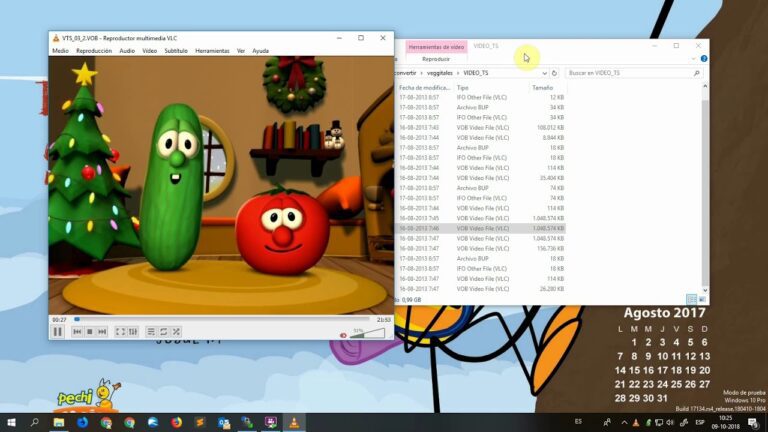Open the Reproducir tab in Explorer
Image resolution: width=768 pixels, height=432 pixels.
pyautogui.click(x=436, y=59)
